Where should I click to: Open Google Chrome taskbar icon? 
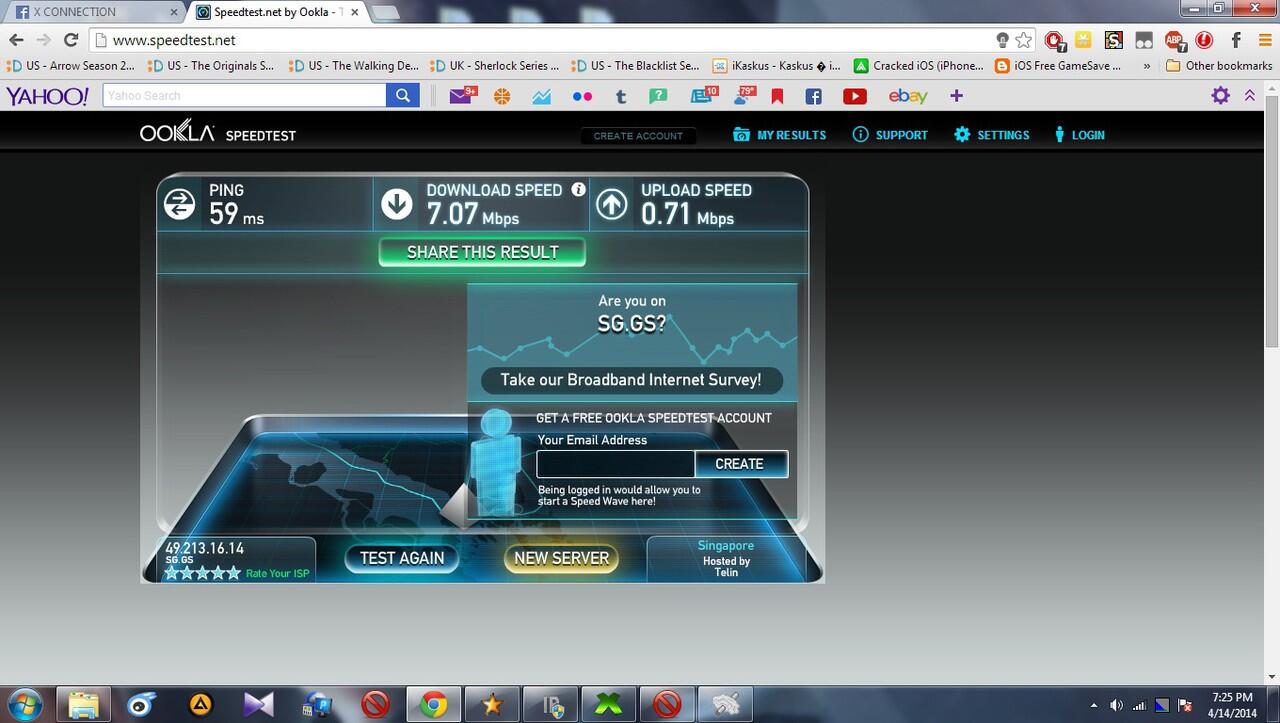pyautogui.click(x=433, y=704)
